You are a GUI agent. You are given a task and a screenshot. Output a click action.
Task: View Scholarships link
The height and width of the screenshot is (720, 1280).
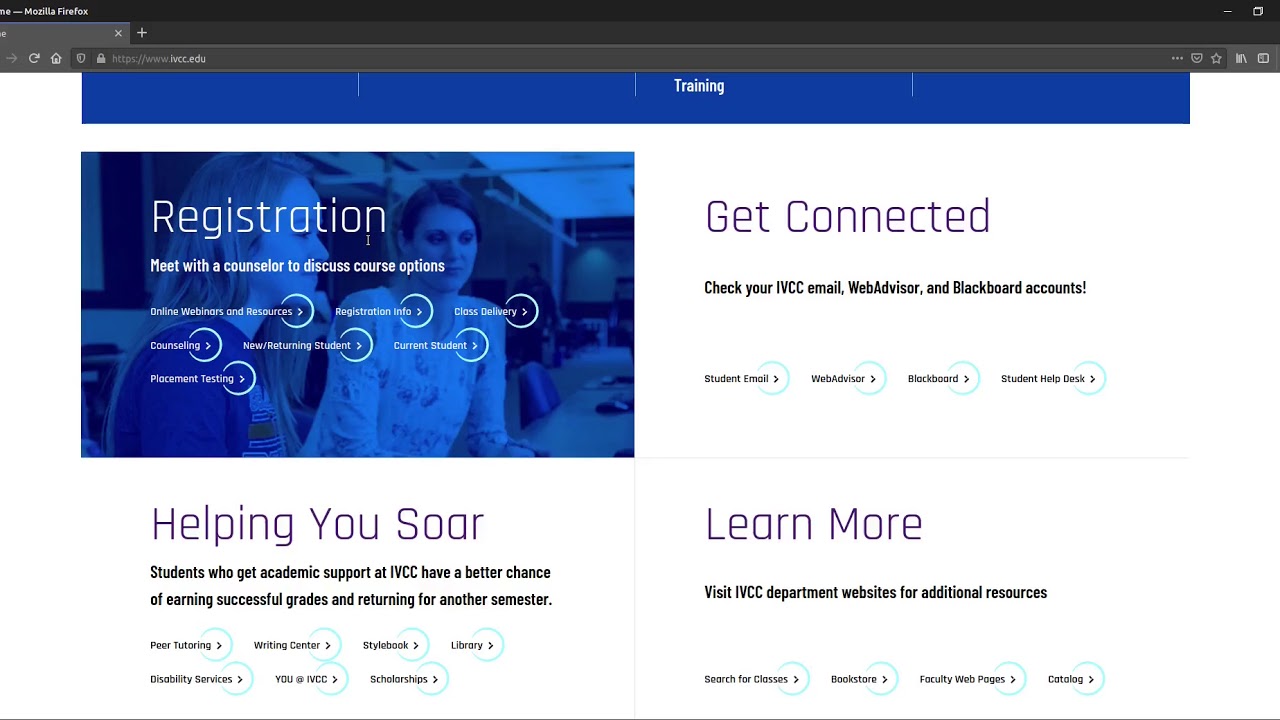tap(408, 679)
